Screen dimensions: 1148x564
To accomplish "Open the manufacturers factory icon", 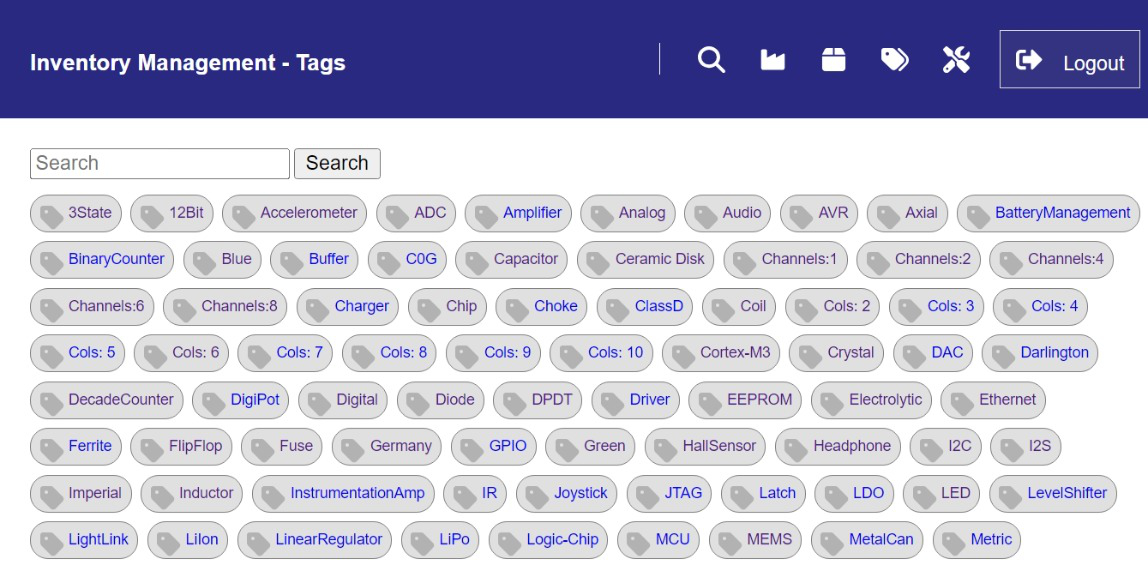I will click(x=772, y=59).
